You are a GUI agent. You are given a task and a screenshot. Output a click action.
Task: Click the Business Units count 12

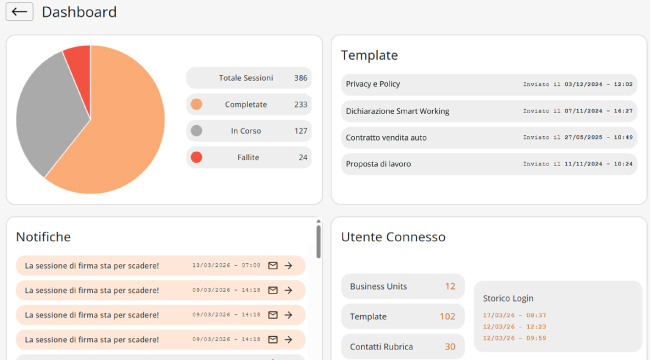tap(450, 287)
